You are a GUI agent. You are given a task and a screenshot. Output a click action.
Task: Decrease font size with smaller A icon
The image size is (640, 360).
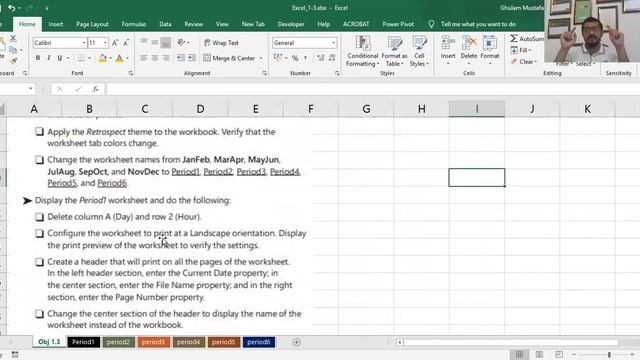126,43
